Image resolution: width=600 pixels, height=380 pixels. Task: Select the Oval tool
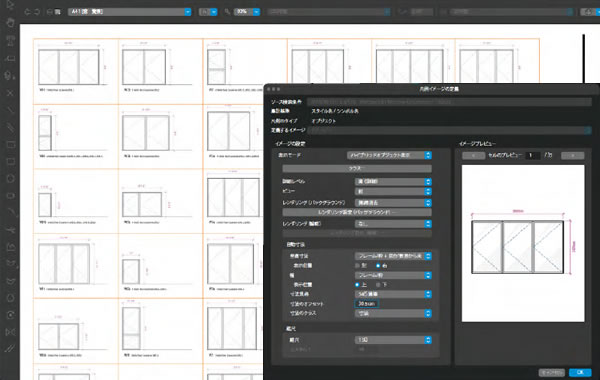click(11, 196)
